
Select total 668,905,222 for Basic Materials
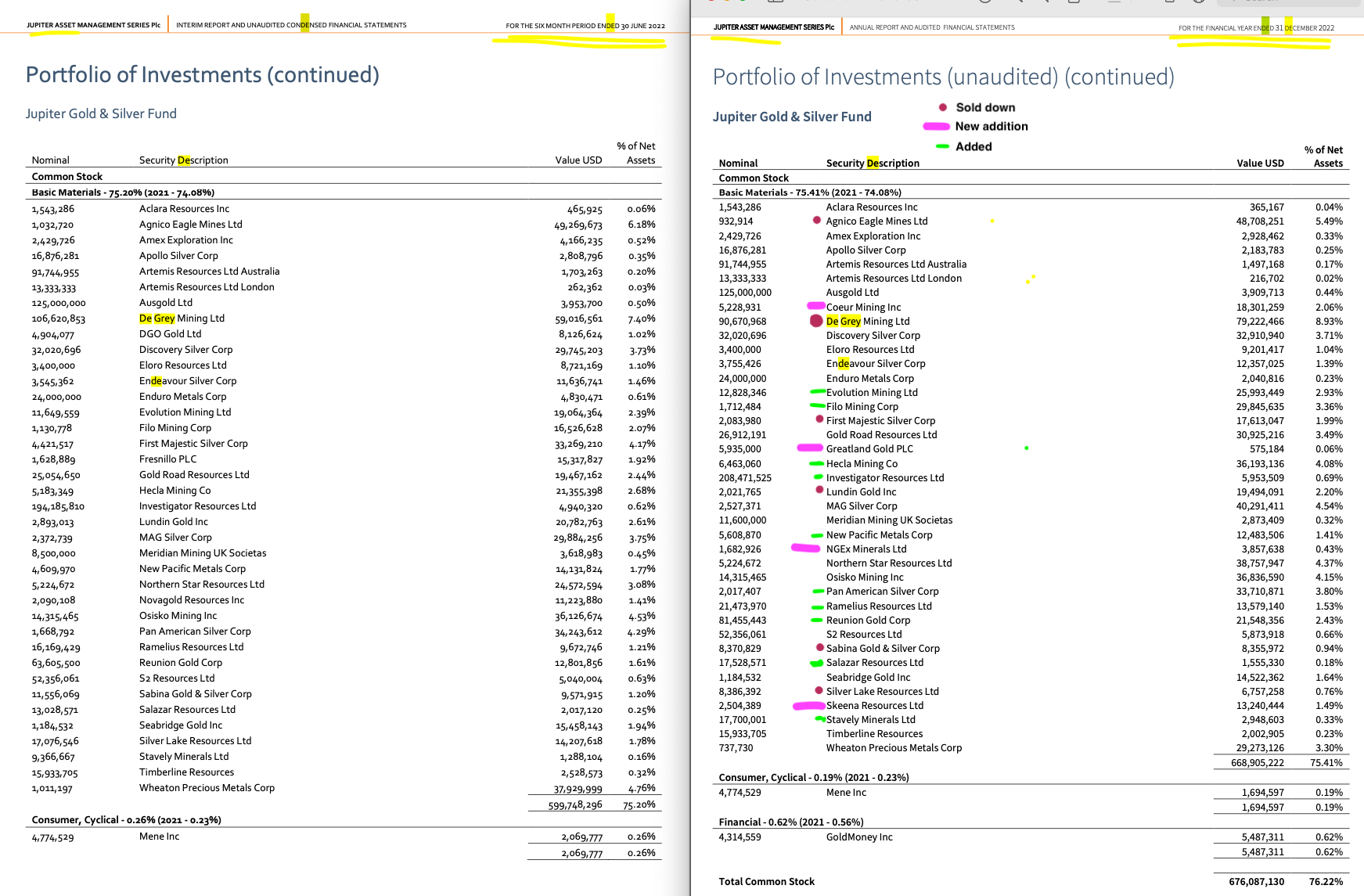point(1258,763)
